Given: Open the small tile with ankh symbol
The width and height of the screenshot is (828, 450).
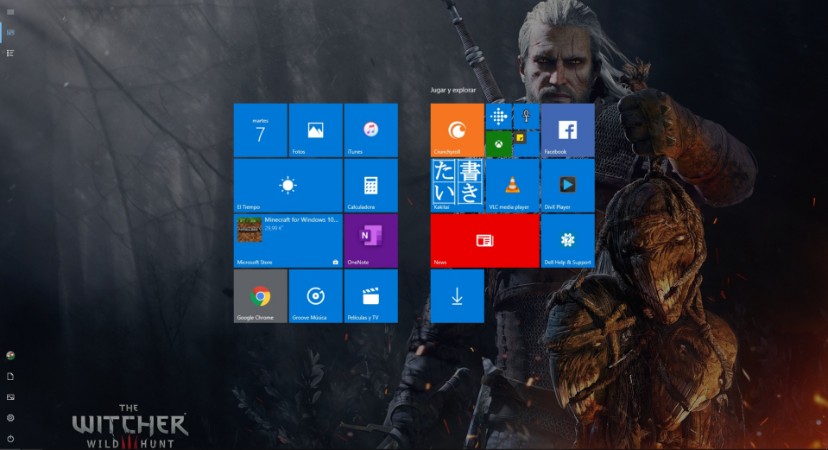Looking at the screenshot, I should point(526,116).
